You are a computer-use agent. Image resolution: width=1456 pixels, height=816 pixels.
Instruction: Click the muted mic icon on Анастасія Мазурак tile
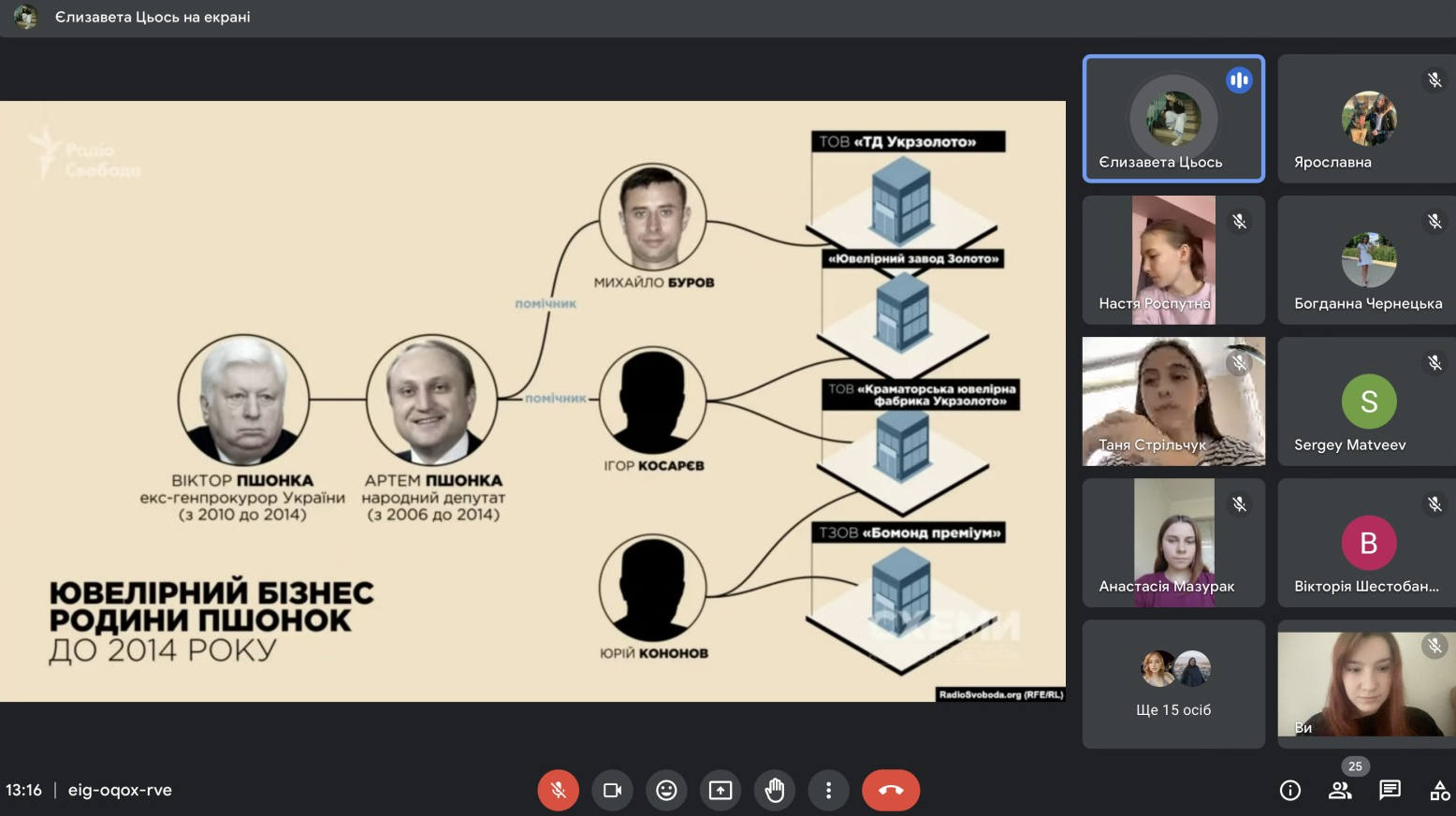pos(1239,504)
